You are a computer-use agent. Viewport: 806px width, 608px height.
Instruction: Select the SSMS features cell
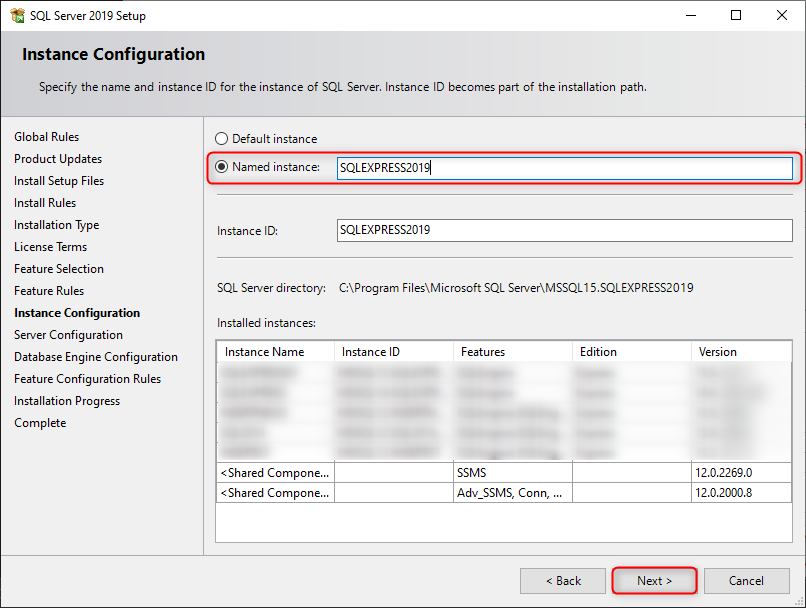click(513, 473)
